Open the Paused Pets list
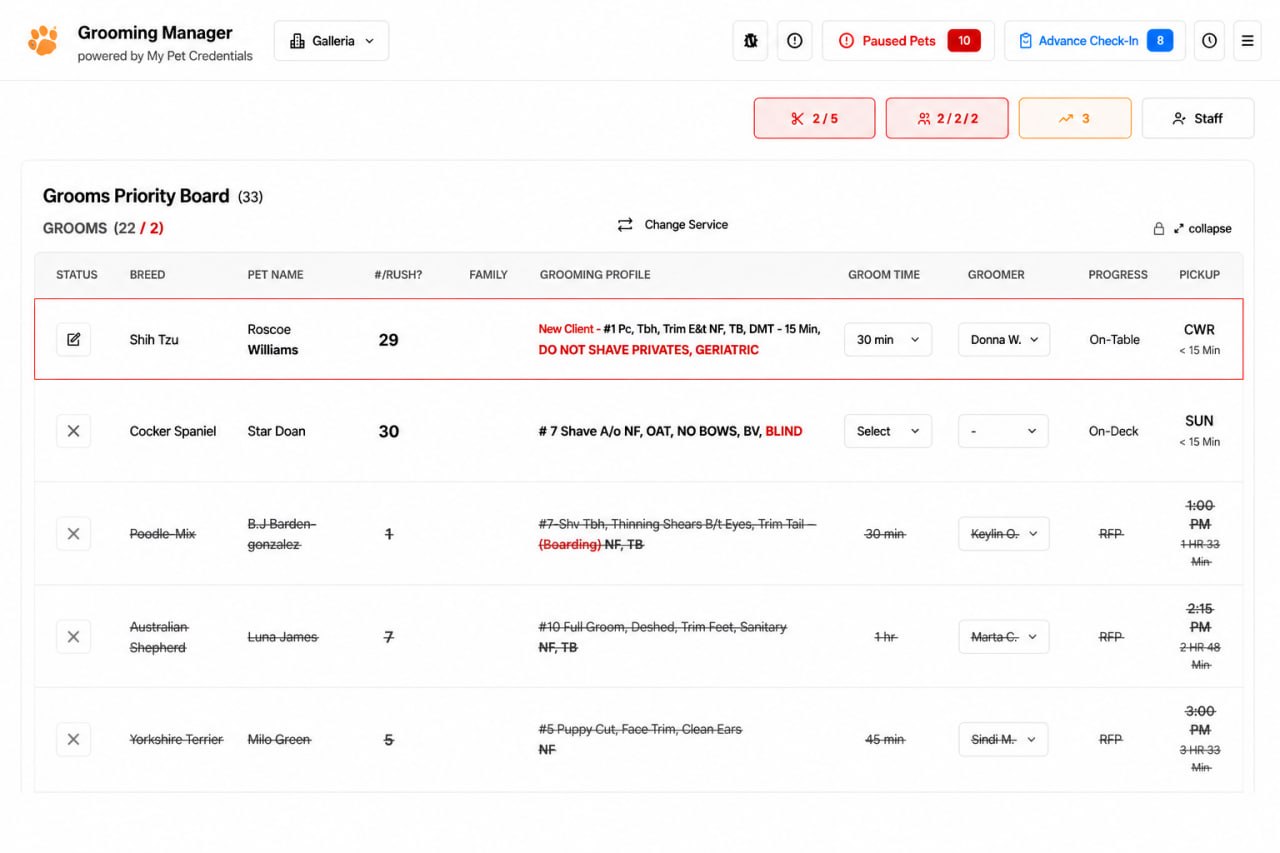Screen dimensions: 1280x853 [908, 41]
